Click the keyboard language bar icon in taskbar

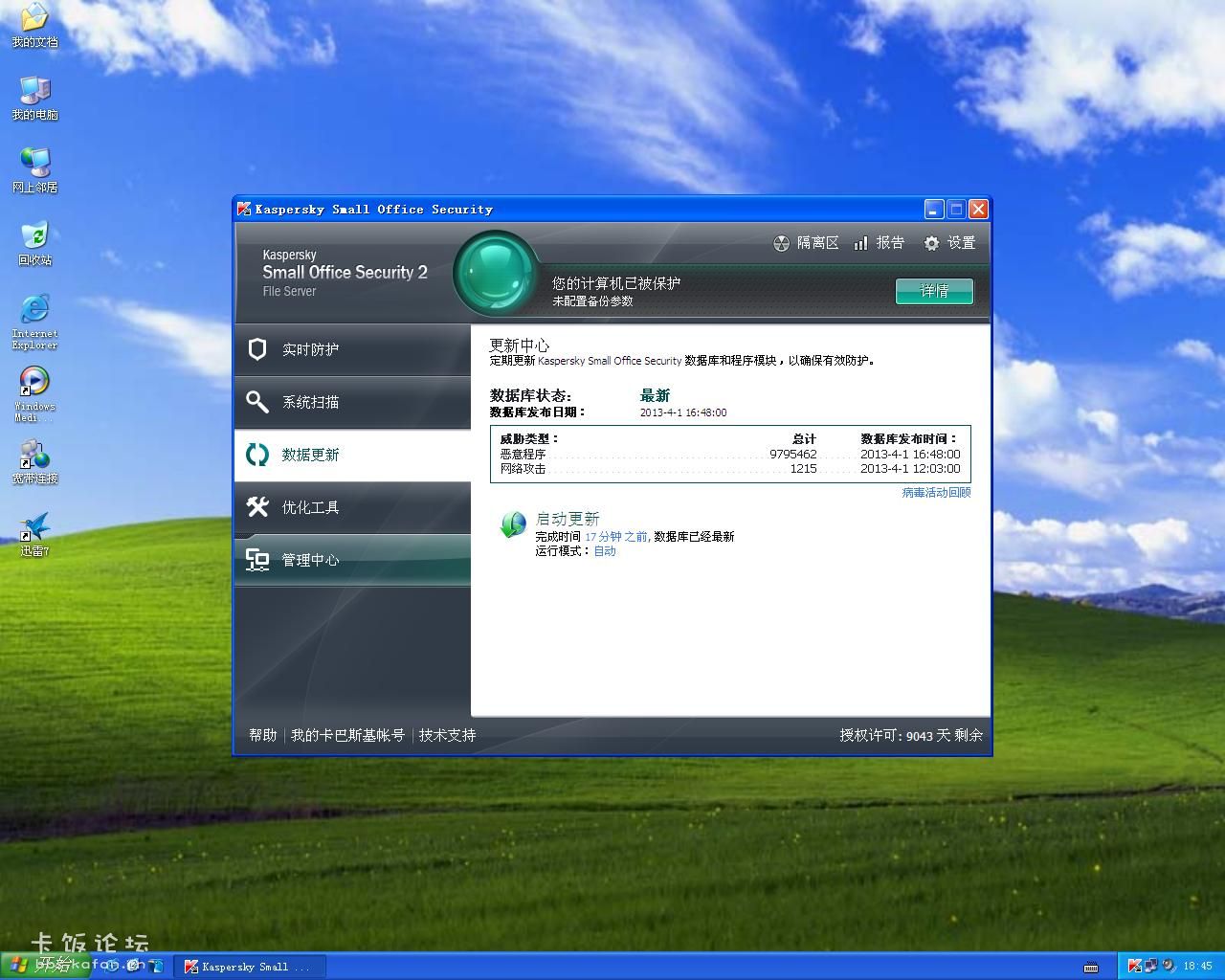pyautogui.click(x=1091, y=967)
